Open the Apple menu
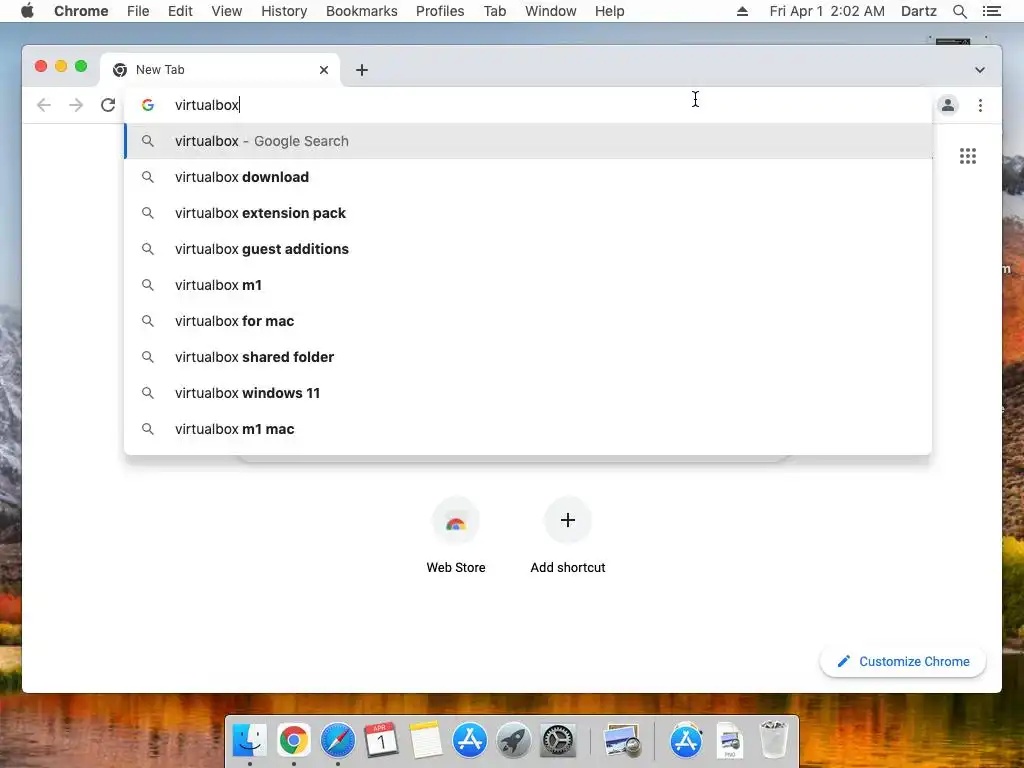Screen dimensions: 1024x768 (27, 11)
